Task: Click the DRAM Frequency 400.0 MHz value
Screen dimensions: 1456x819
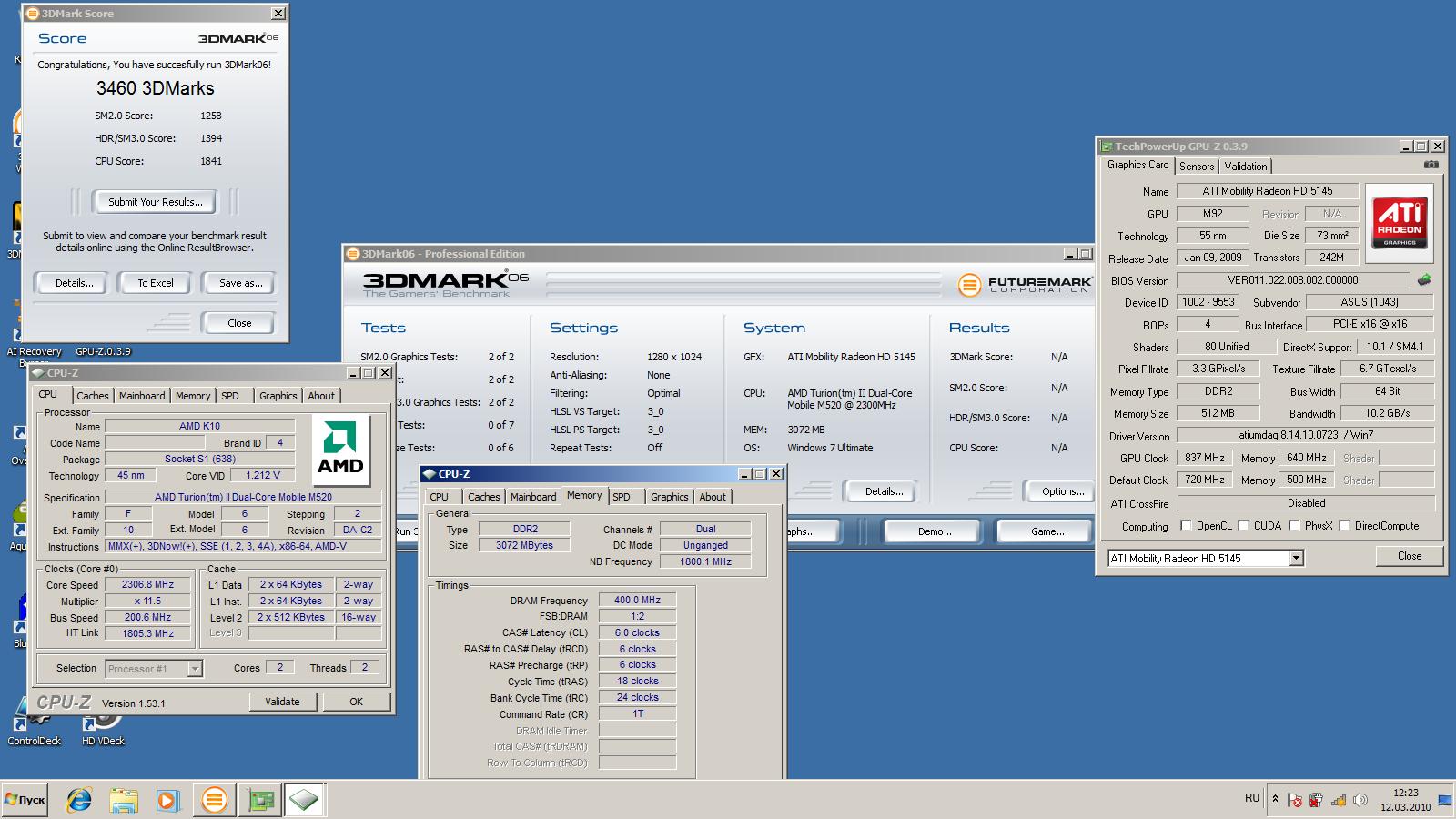Action: coord(637,601)
